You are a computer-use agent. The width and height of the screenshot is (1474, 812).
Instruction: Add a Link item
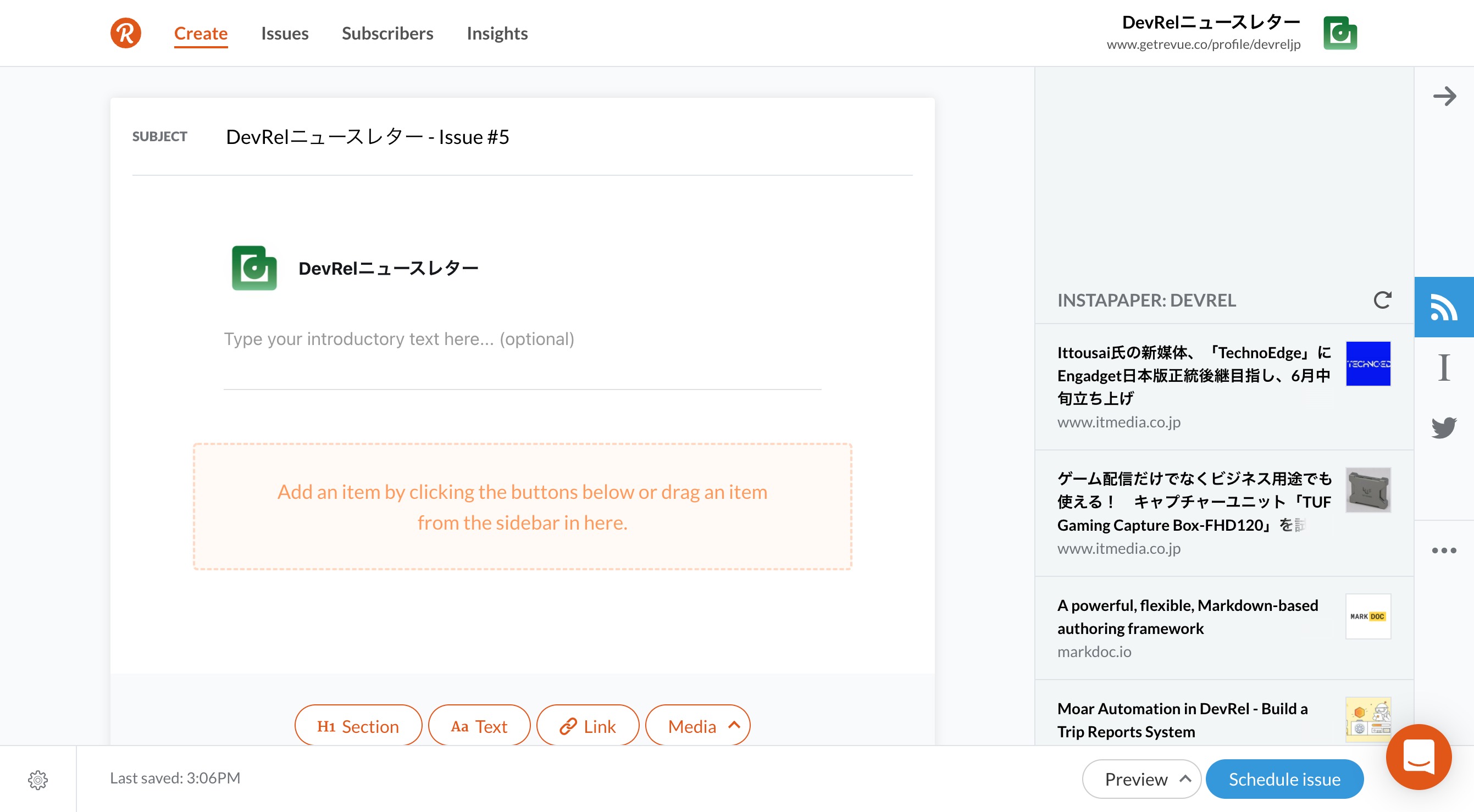[588, 726]
